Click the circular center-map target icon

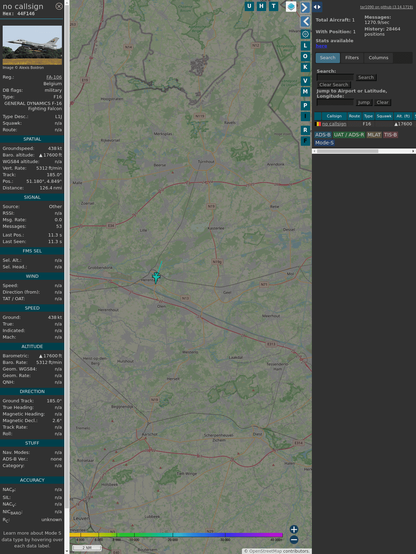[305, 34]
